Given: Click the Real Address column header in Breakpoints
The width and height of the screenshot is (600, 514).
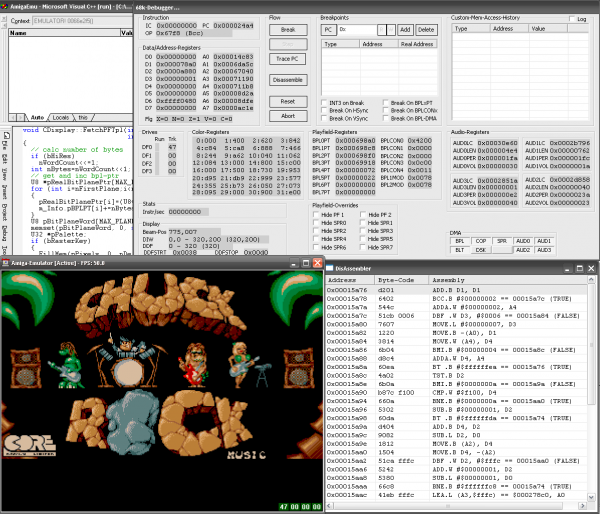Looking at the screenshot, I should click(417, 44).
